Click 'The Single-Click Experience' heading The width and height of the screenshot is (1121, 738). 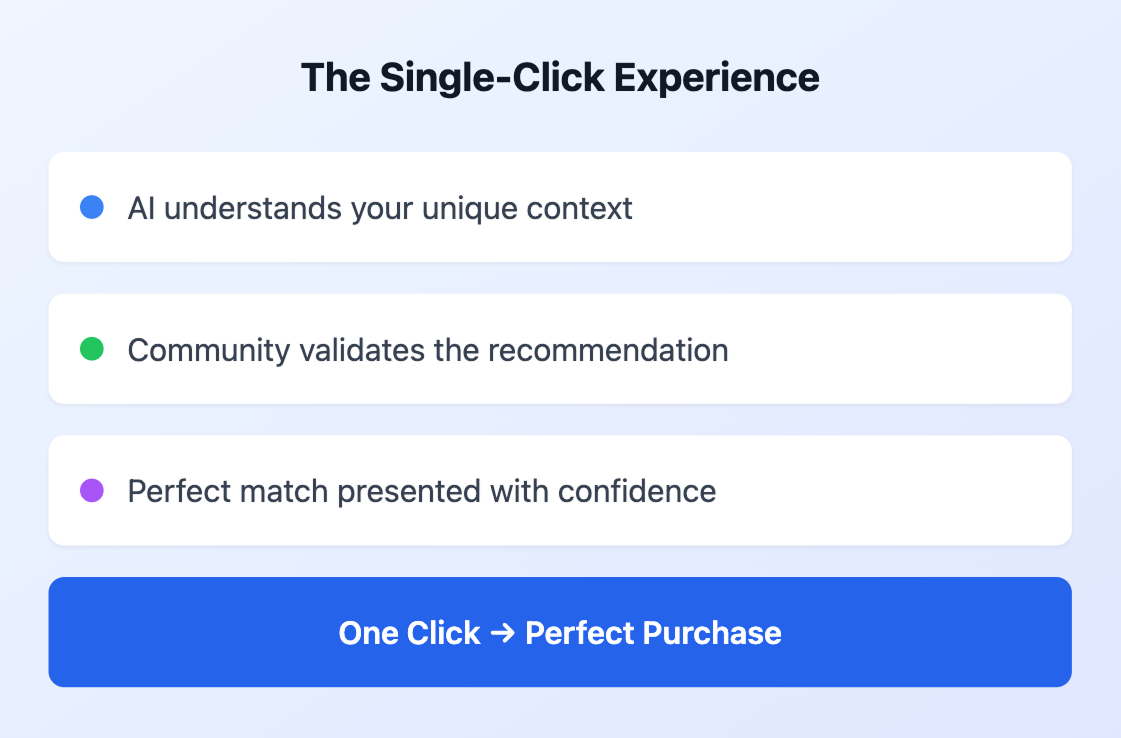560,77
